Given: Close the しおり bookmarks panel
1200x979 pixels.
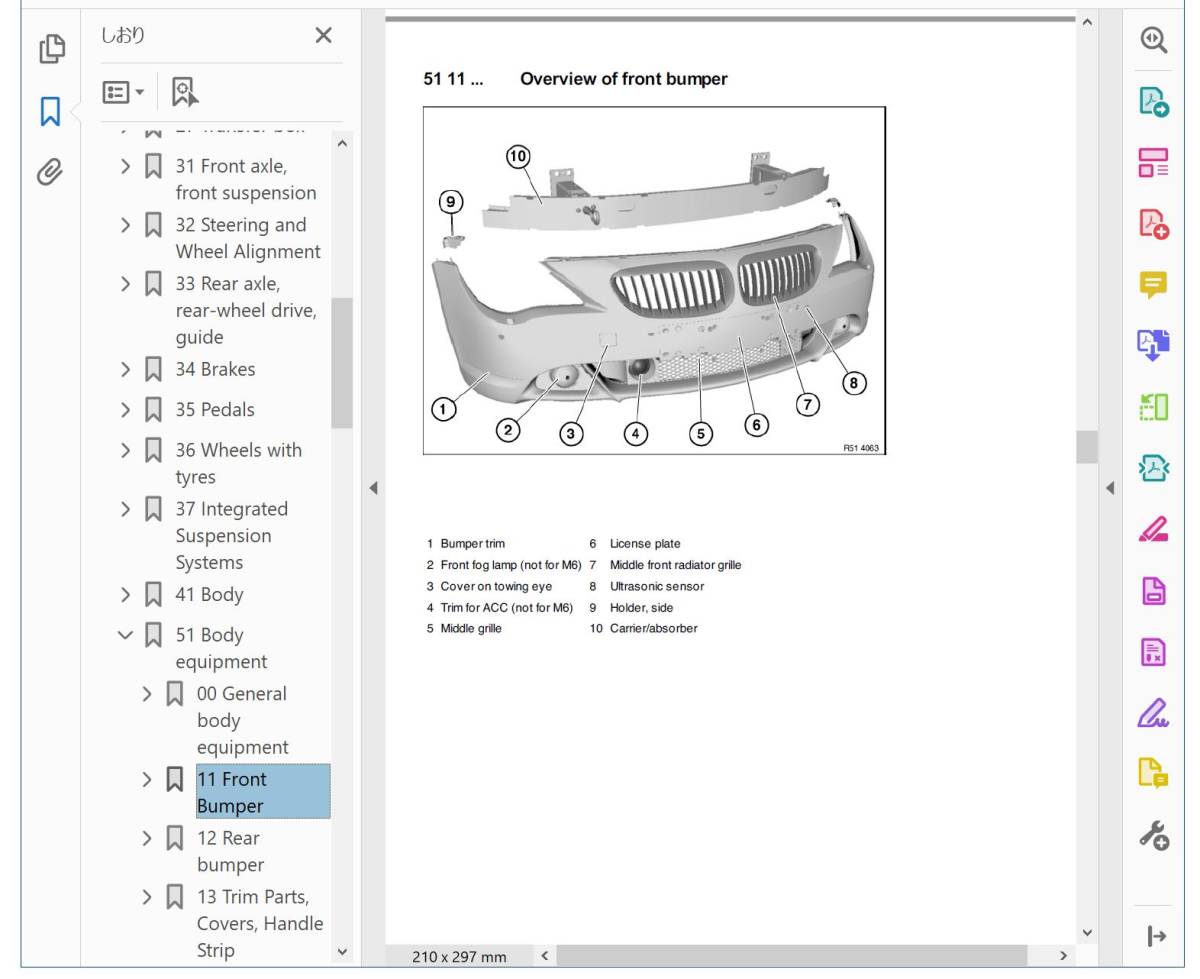Looking at the screenshot, I should (x=323, y=36).
